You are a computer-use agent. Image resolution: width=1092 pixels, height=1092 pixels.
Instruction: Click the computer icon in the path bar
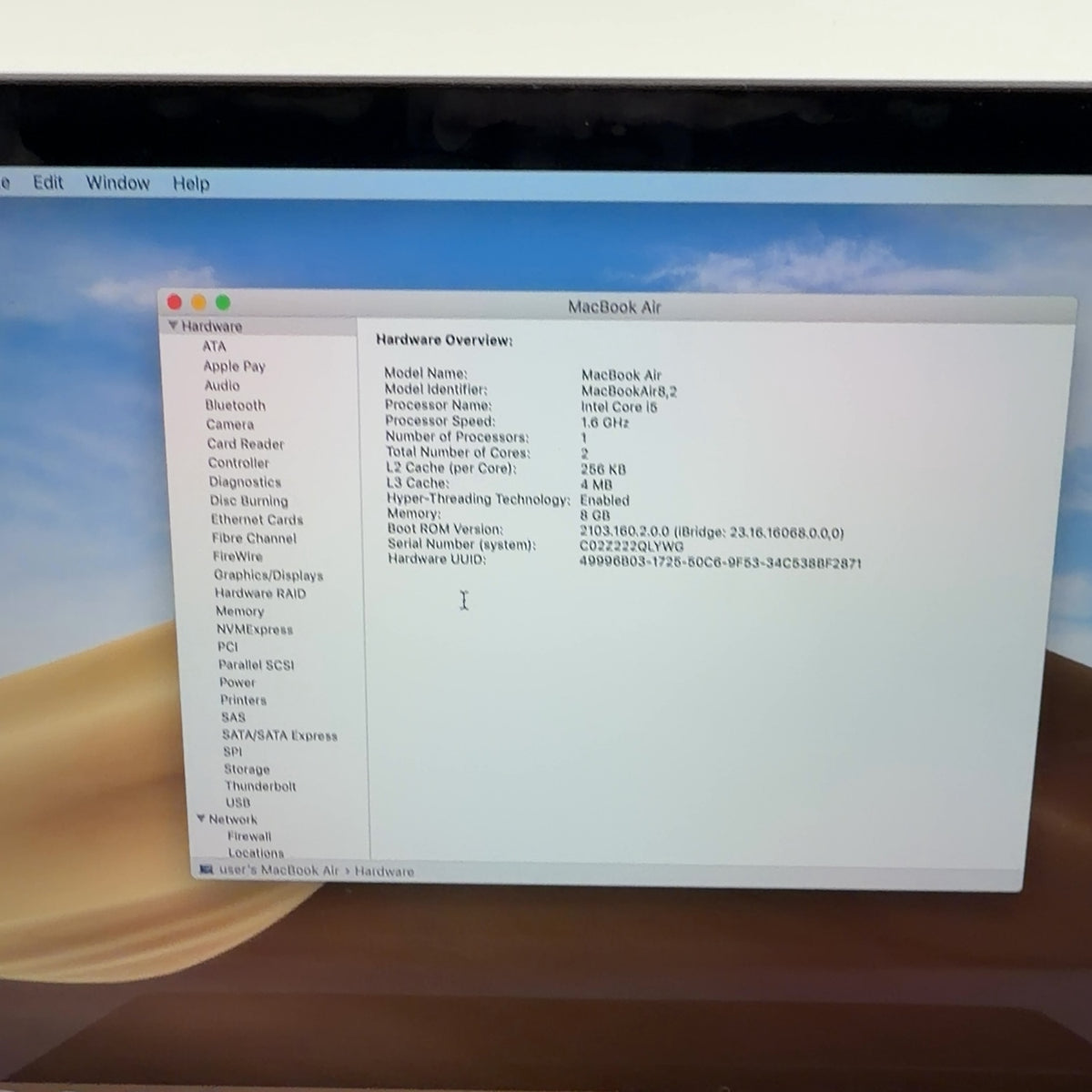(207, 869)
